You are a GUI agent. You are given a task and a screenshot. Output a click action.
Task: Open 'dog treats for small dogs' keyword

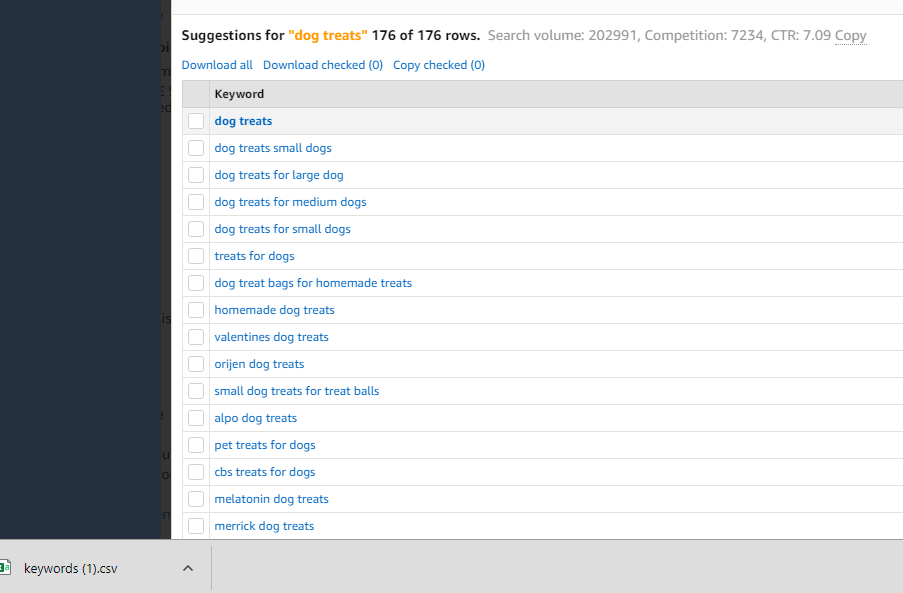click(282, 229)
